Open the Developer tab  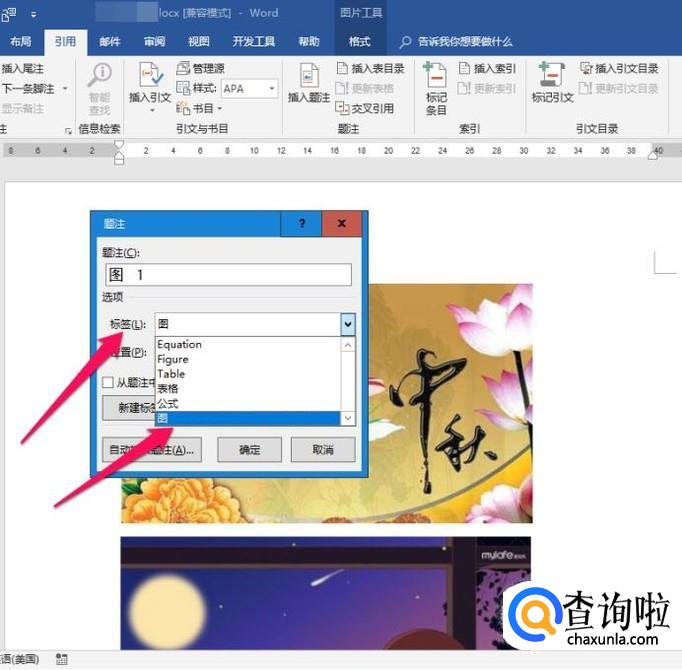pos(254,42)
